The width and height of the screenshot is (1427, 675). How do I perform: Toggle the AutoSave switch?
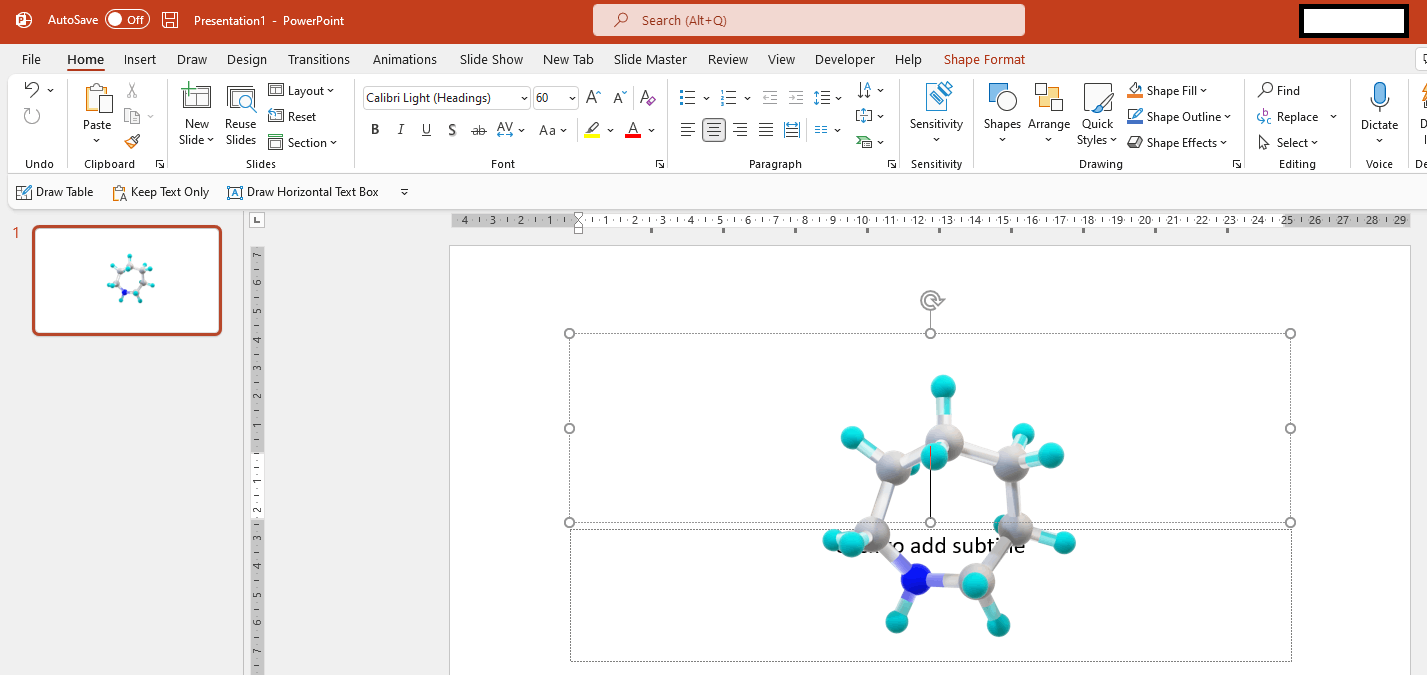tap(127, 19)
